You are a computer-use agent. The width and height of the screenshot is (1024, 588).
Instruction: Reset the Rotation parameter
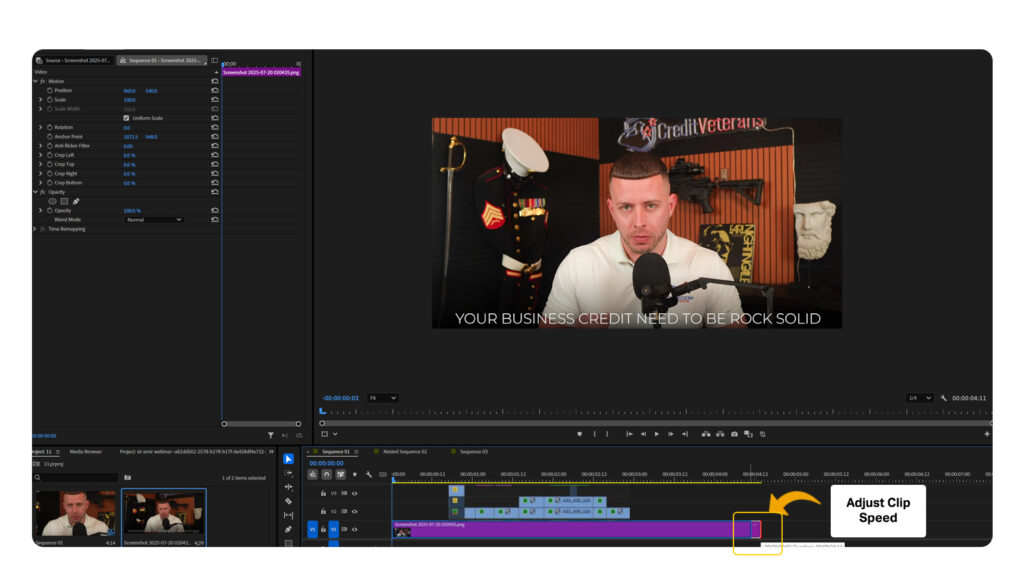coord(214,127)
